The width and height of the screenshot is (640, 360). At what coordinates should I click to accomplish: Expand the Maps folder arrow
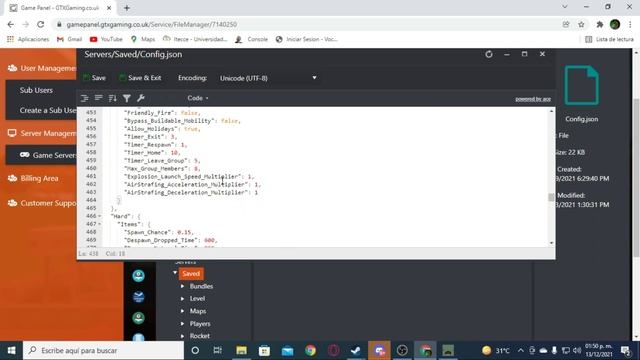tap(182, 311)
